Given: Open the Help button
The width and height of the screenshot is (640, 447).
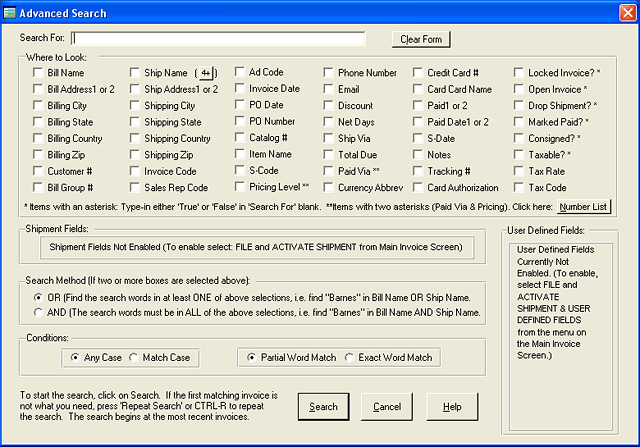Looking at the screenshot, I should (452, 407).
